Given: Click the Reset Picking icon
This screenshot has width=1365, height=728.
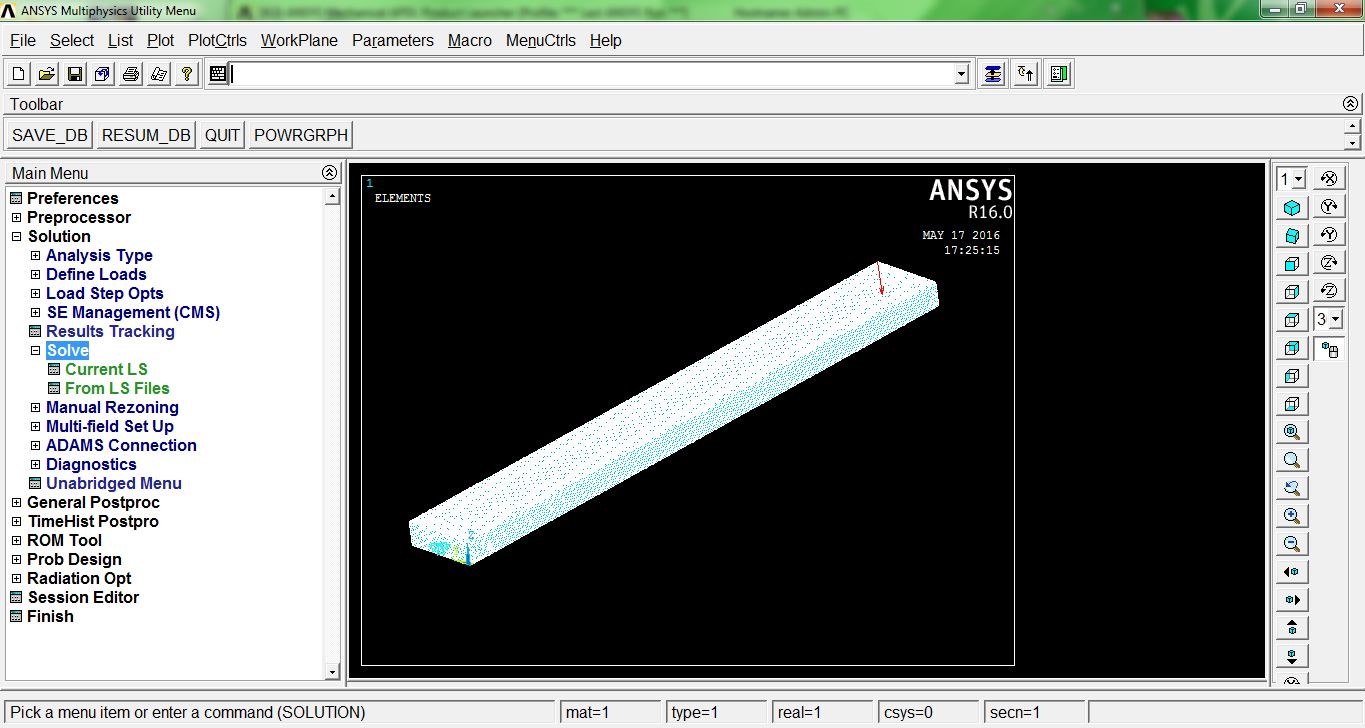Looking at the screenshot, I should pos(1026,74).
